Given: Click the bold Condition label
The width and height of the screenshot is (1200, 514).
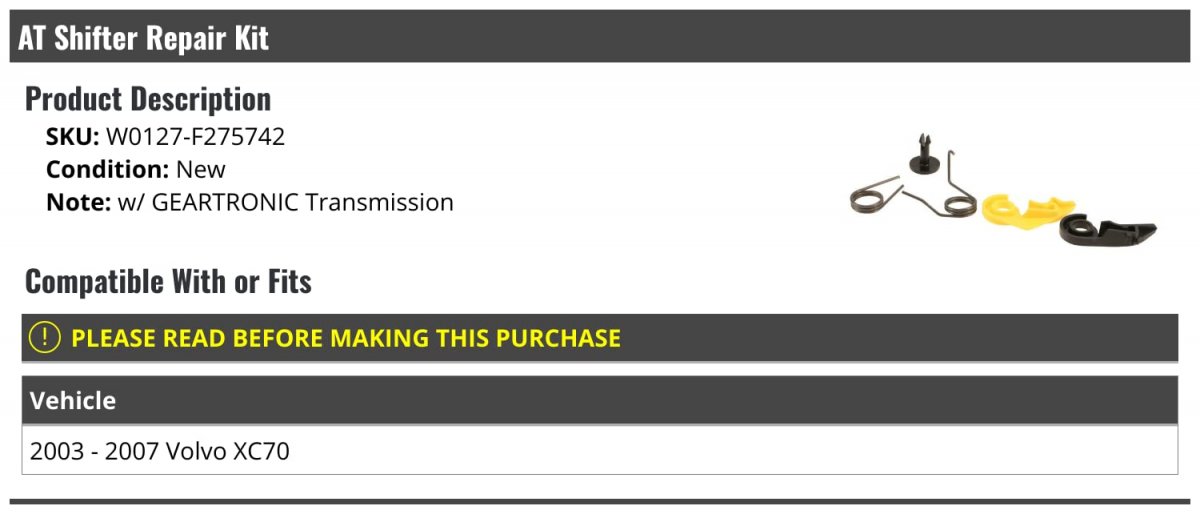Looking at the screenshot, I should coord(107,169).
